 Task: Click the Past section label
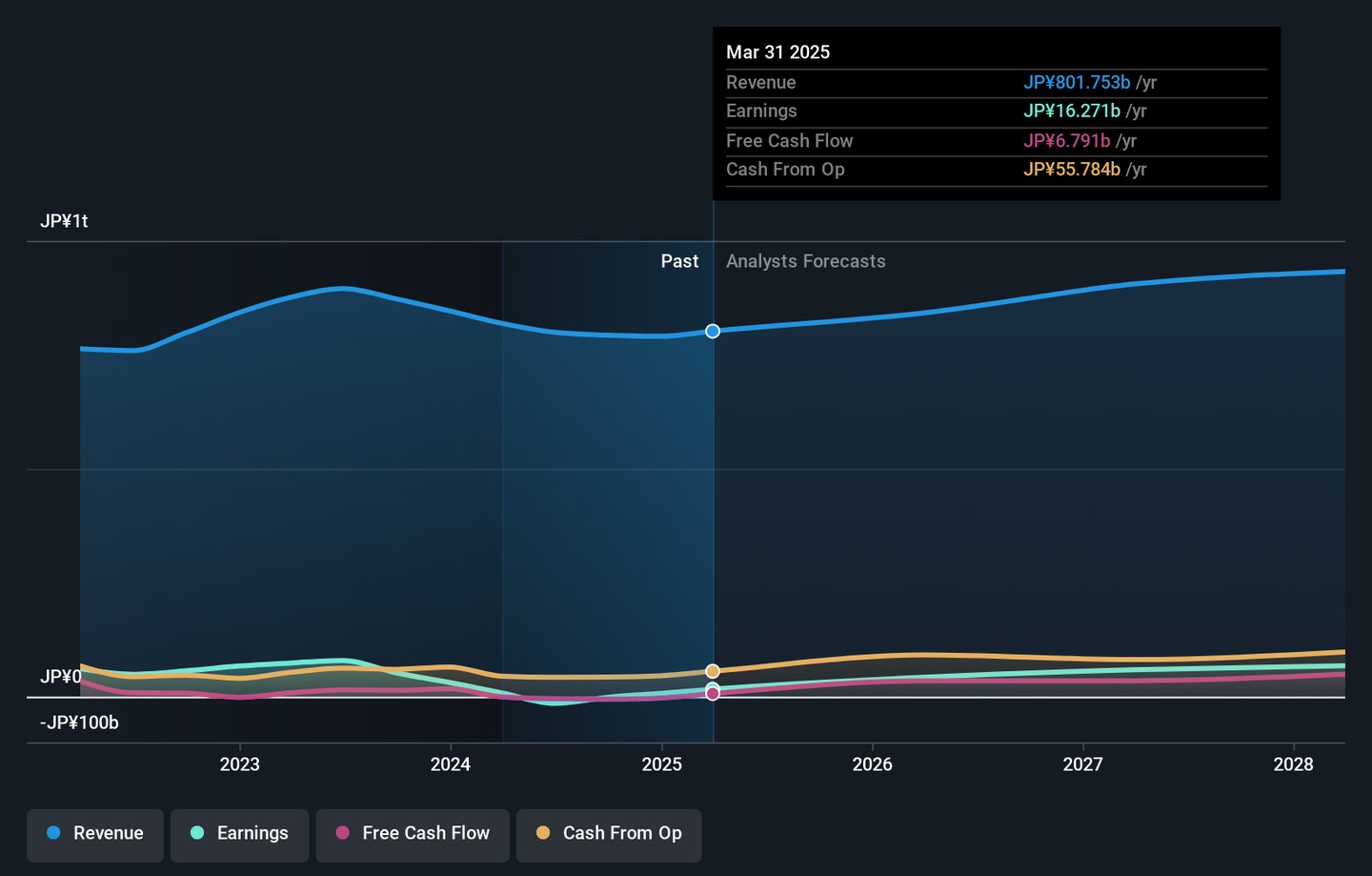coord(679,261)
